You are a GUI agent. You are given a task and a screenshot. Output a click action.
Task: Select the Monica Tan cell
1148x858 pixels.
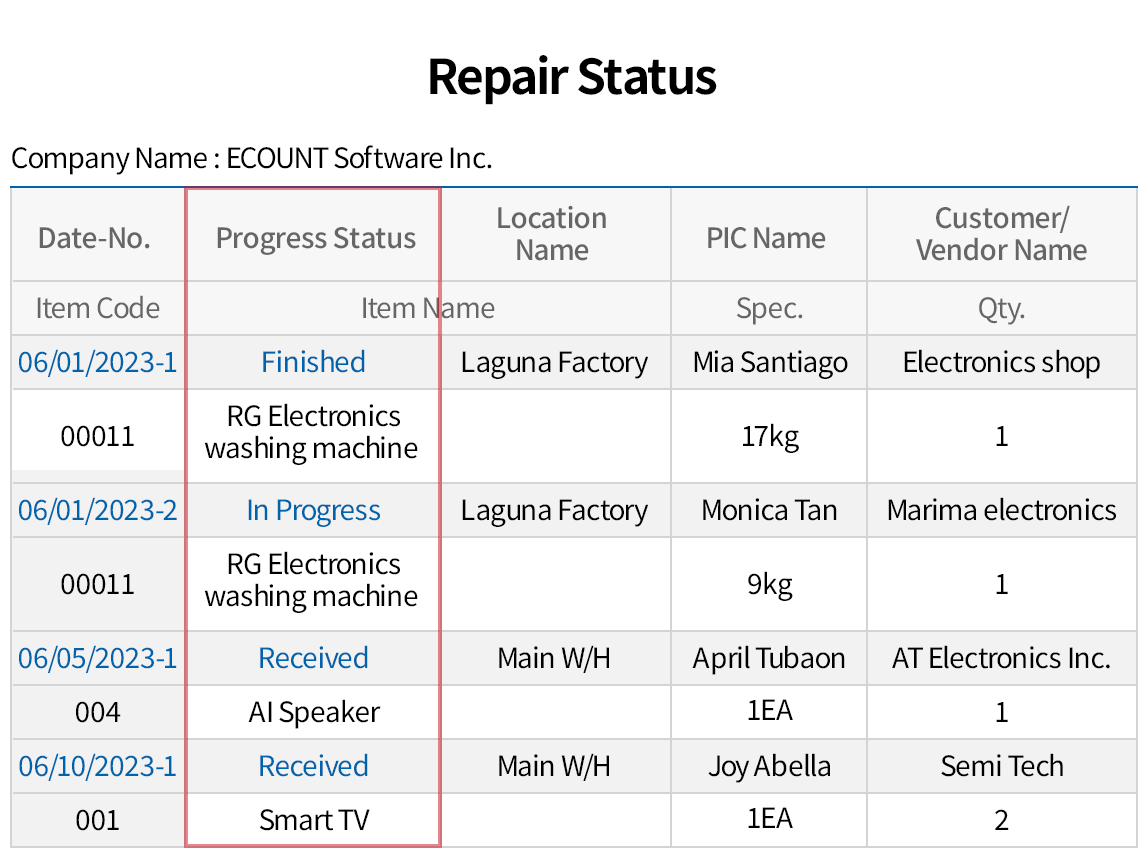769,510
